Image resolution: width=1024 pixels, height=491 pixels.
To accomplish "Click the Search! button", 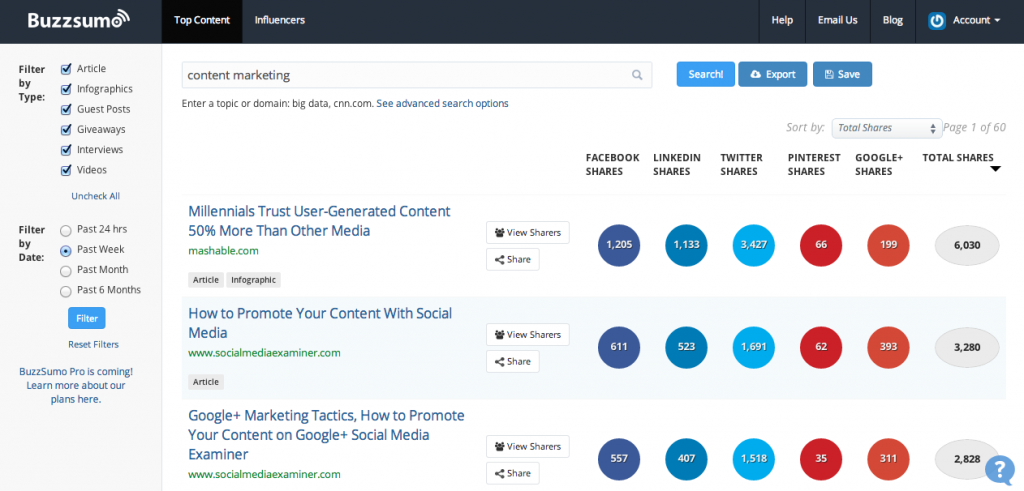I will (706, 74).
